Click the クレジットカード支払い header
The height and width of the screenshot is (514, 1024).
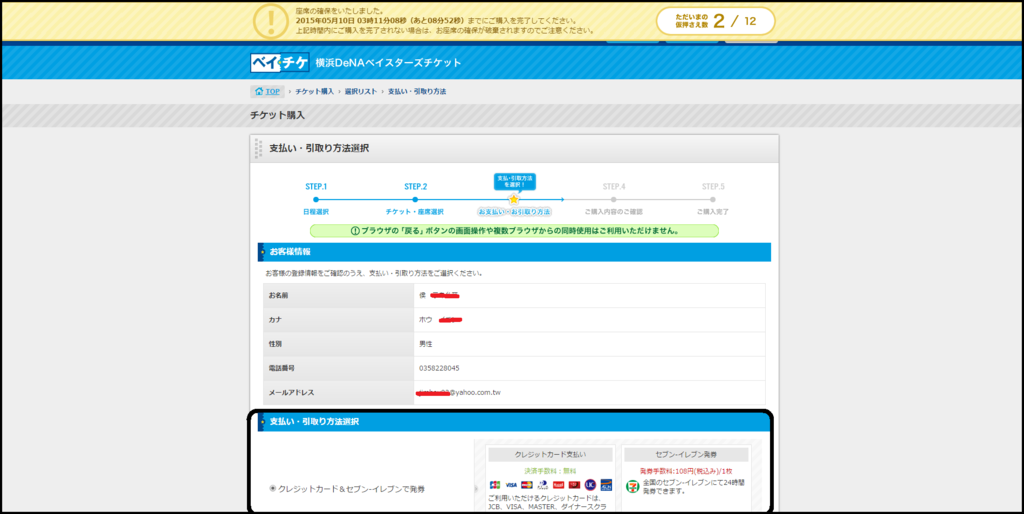pos(550,455)
